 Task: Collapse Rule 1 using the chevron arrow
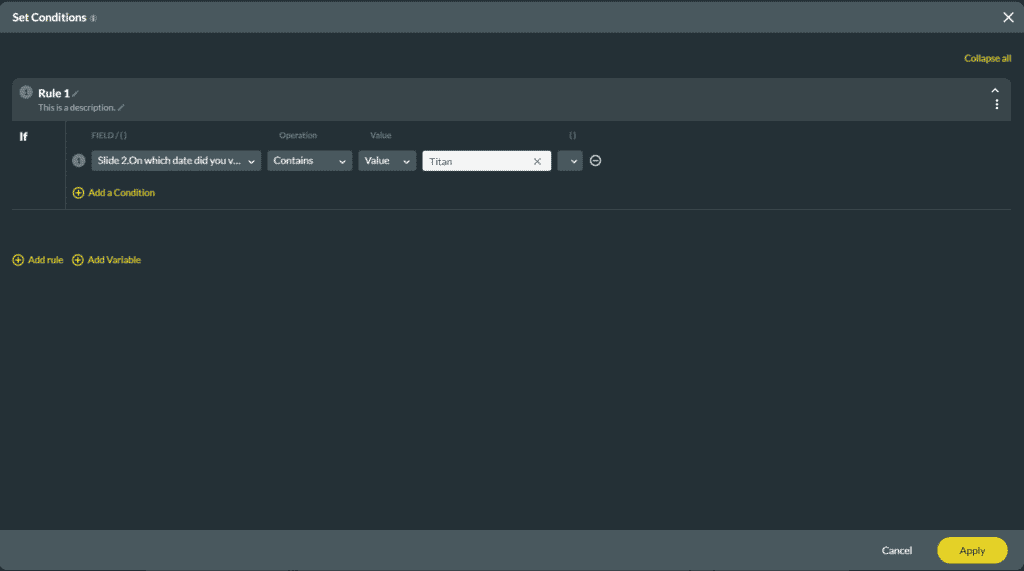[996, 90]
